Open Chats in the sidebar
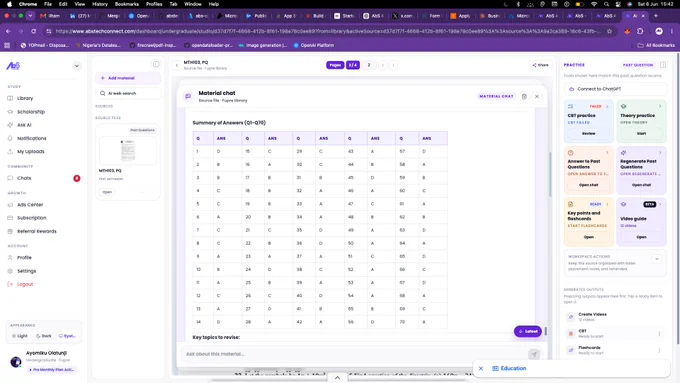Screen dimensions: 680x383 pos(24,178)
